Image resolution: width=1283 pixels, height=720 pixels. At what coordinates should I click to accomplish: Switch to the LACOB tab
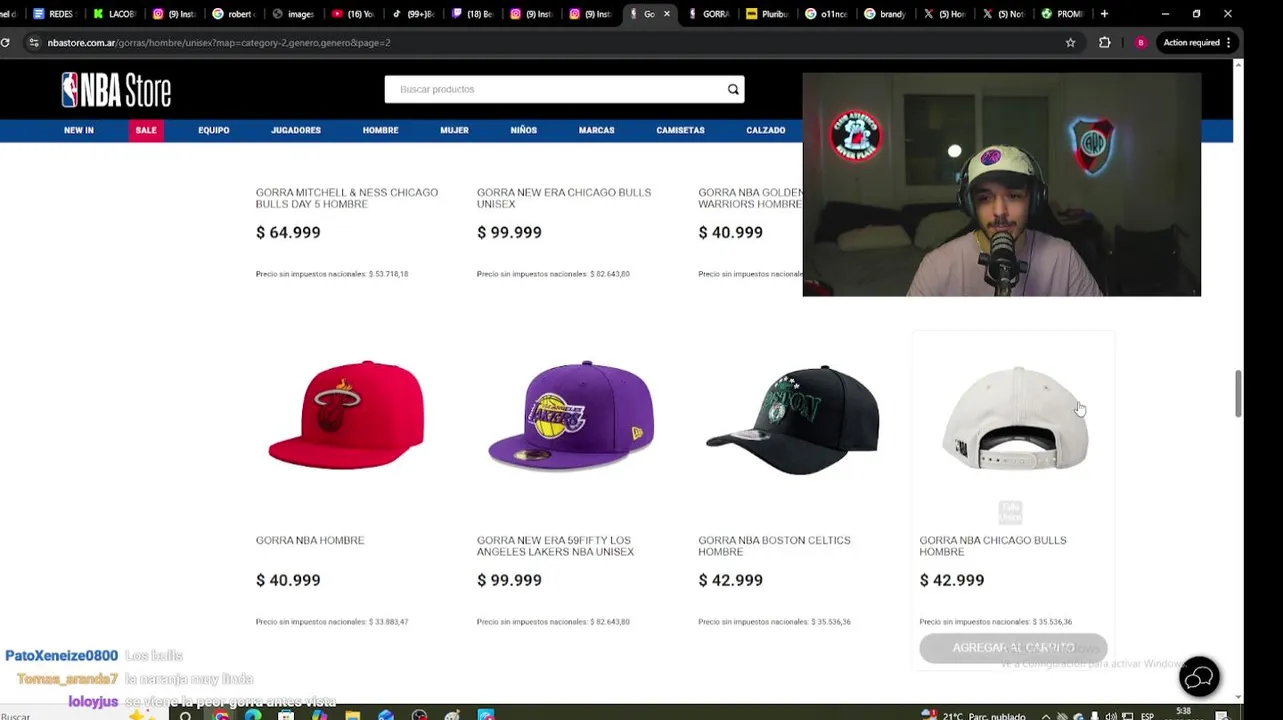[113, 14]
